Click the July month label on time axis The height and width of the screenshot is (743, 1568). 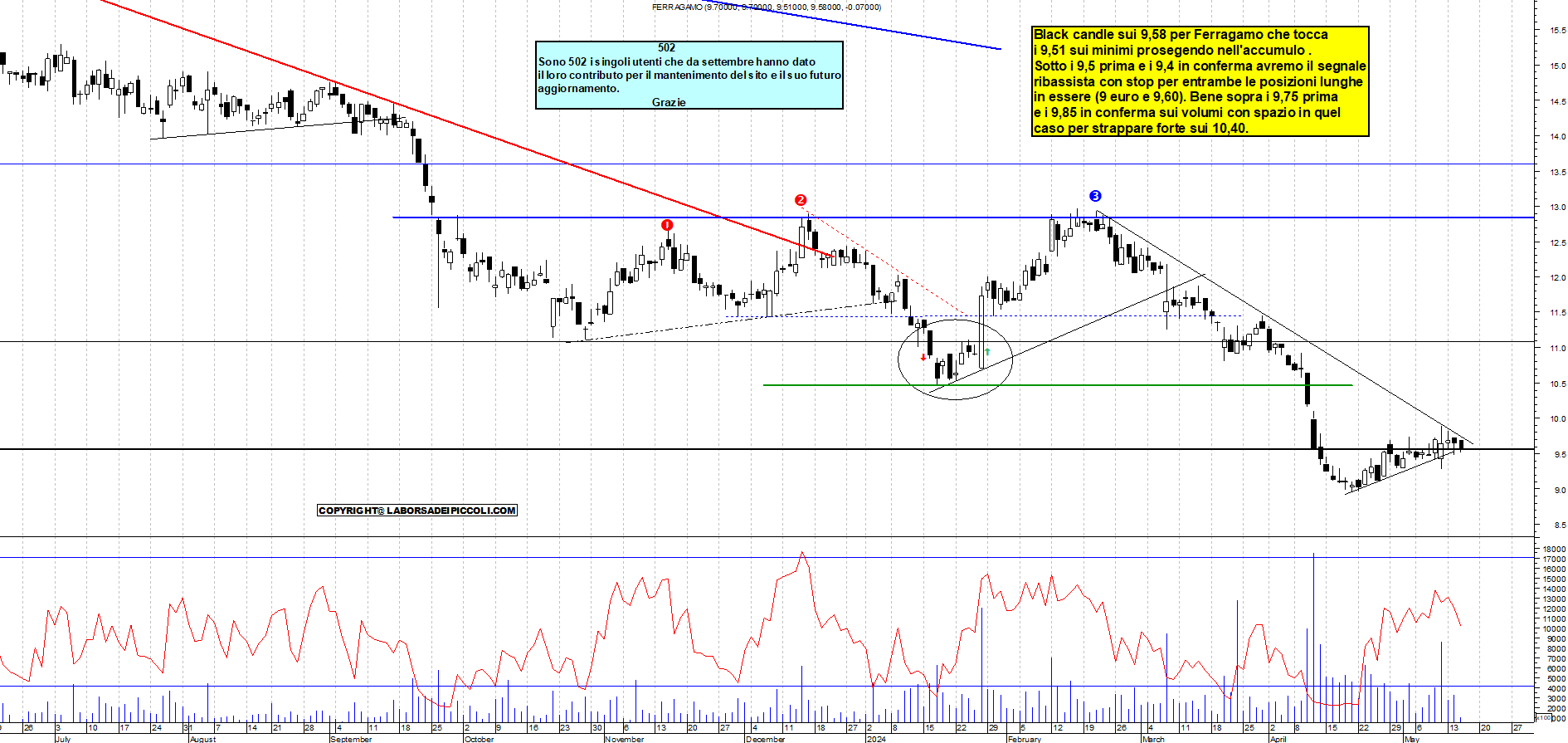[x=63, y=738]
